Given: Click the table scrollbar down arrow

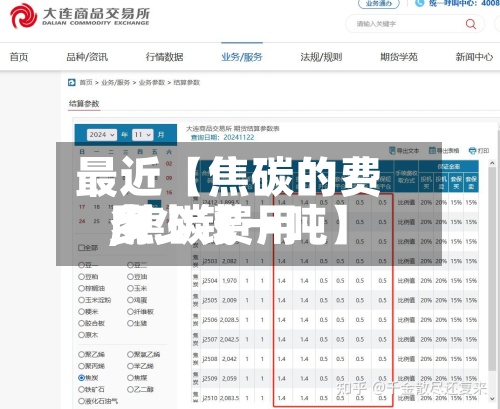Looking at the screenshot, I should pyautogui.click(x=492, y=399).
